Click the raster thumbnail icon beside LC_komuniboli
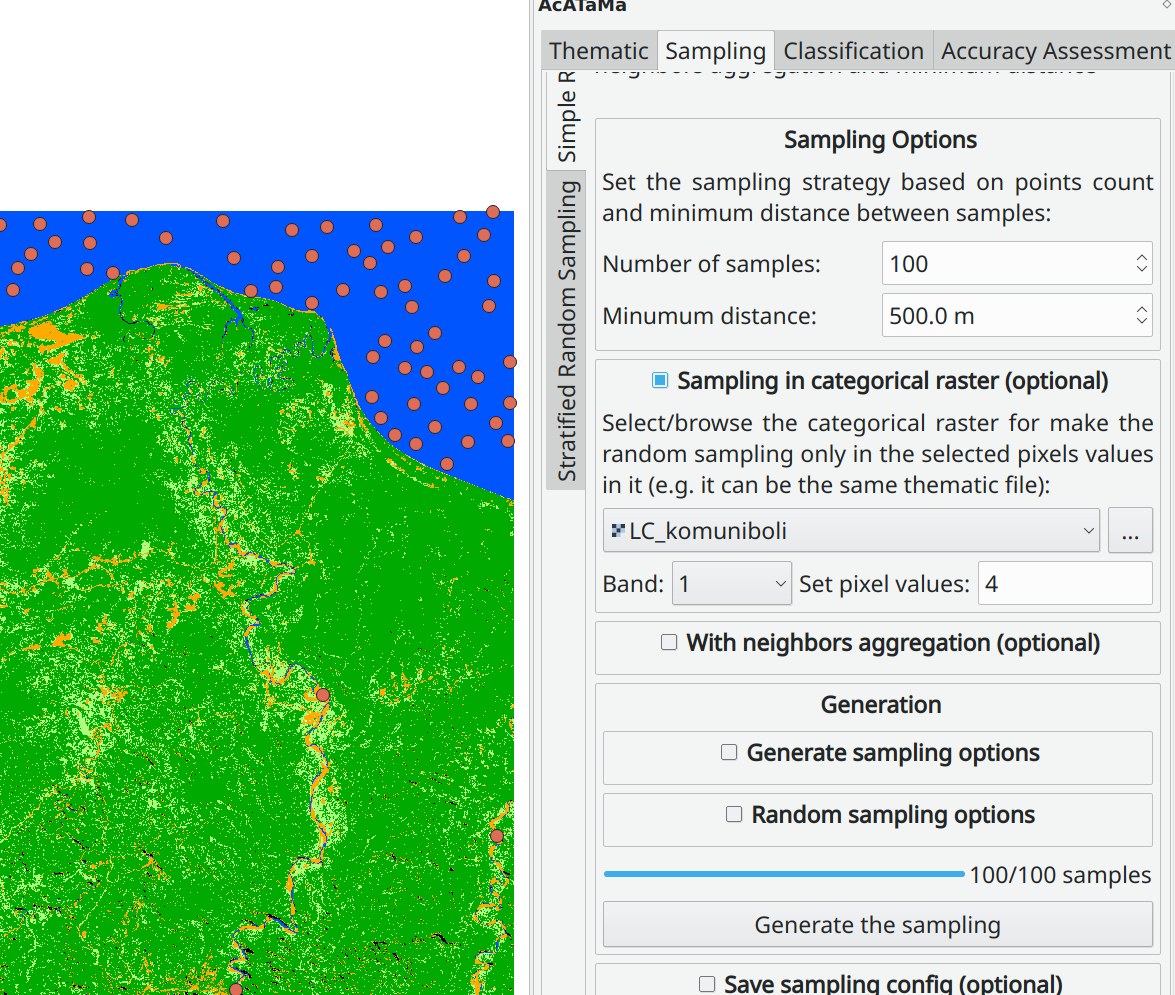 coord(618,530)
